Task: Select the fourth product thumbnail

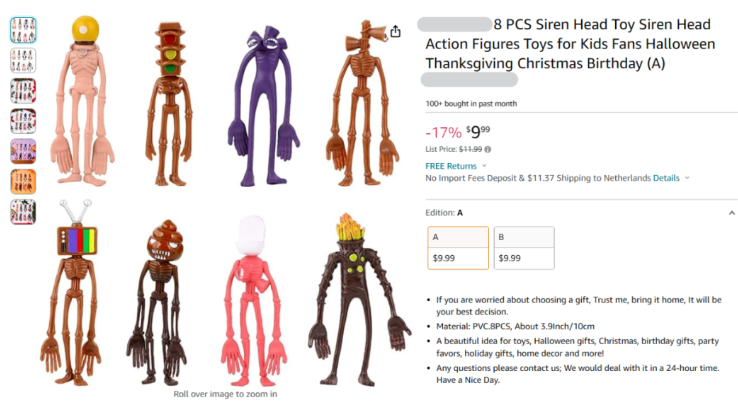Action: point(23,121)
